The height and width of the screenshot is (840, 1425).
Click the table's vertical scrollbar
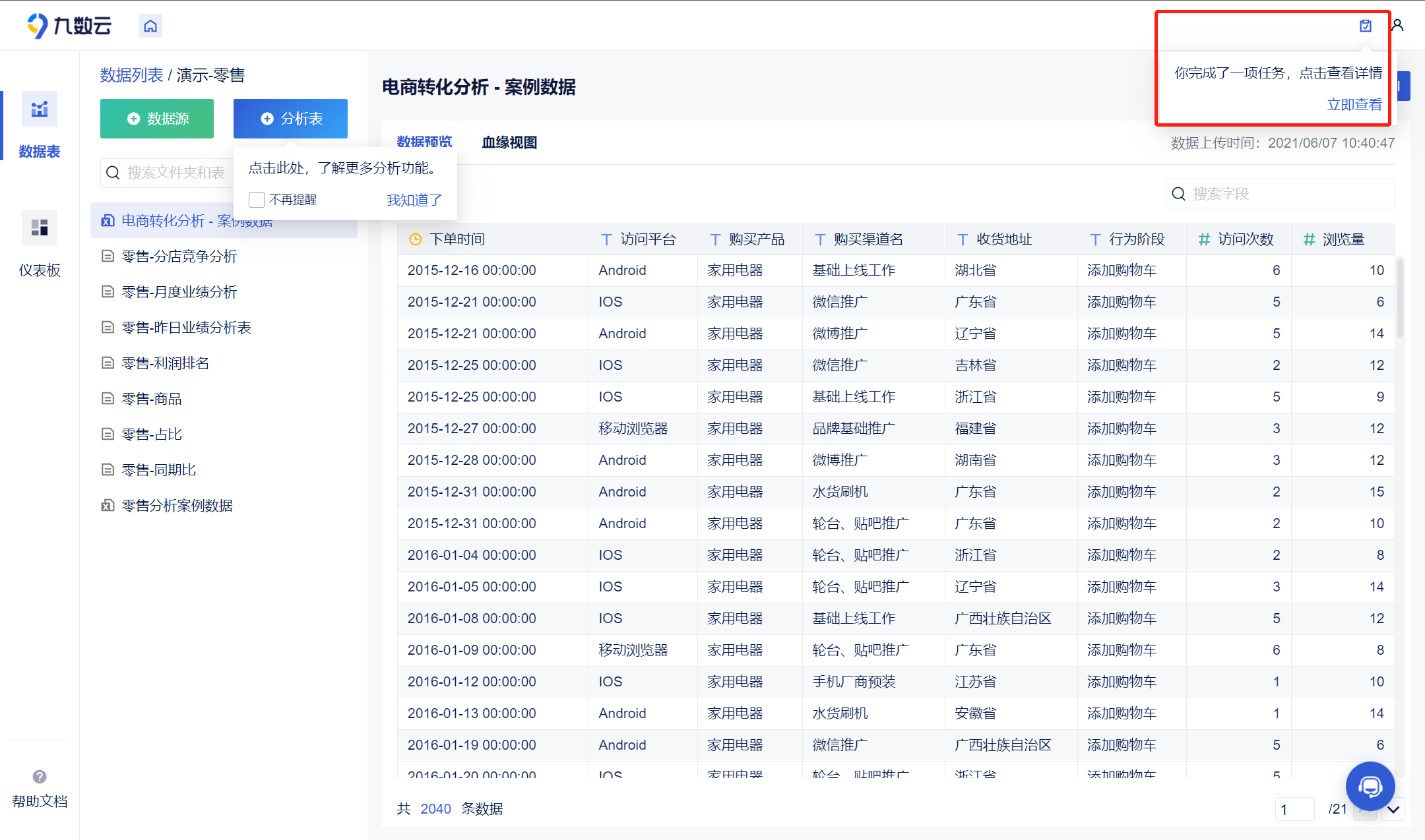tap(1400, 297)
